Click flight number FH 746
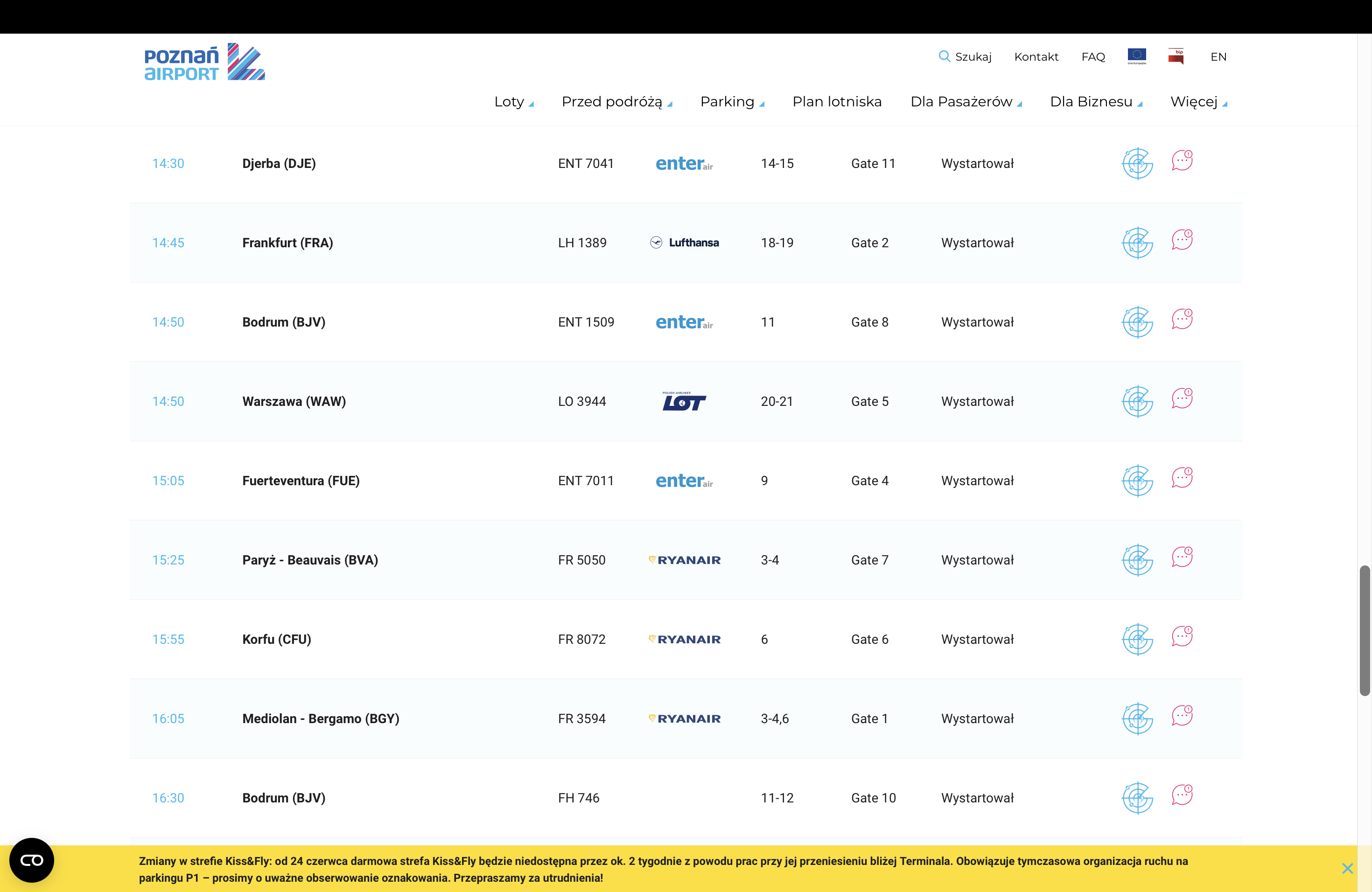This screenshot has height=892, width=1372. pos(579,798)
